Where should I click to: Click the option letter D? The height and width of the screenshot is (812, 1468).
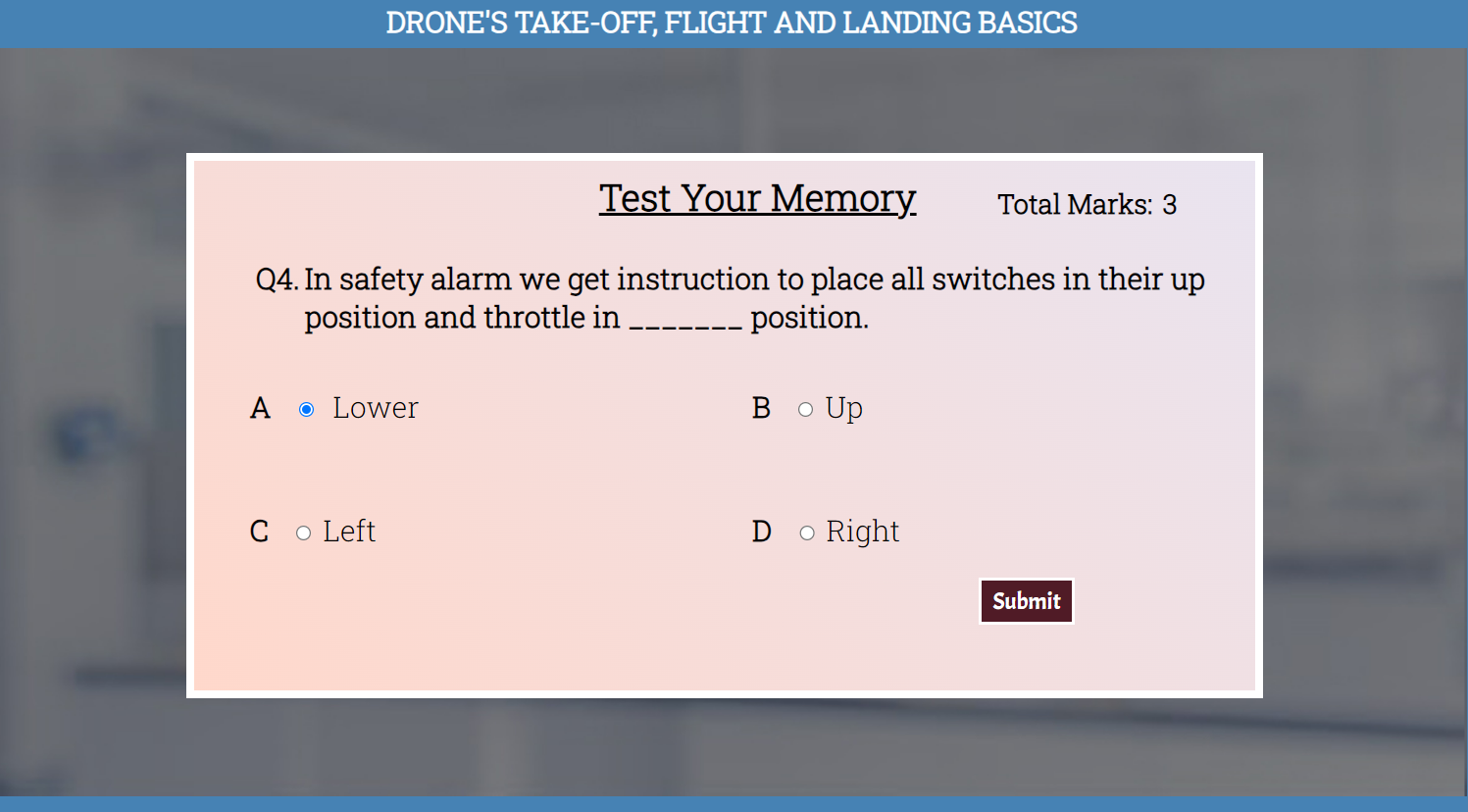(762, 532)
